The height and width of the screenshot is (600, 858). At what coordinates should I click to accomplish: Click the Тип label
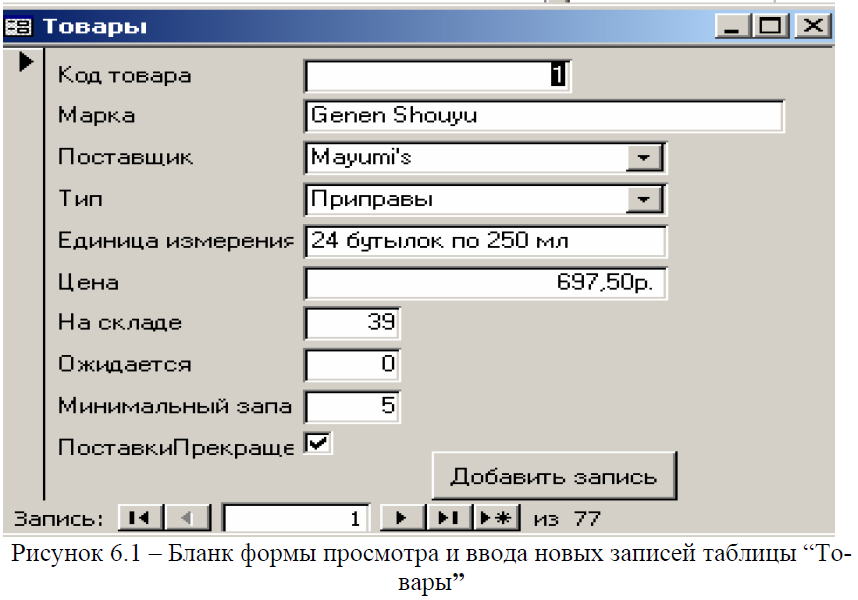(80, 199)
